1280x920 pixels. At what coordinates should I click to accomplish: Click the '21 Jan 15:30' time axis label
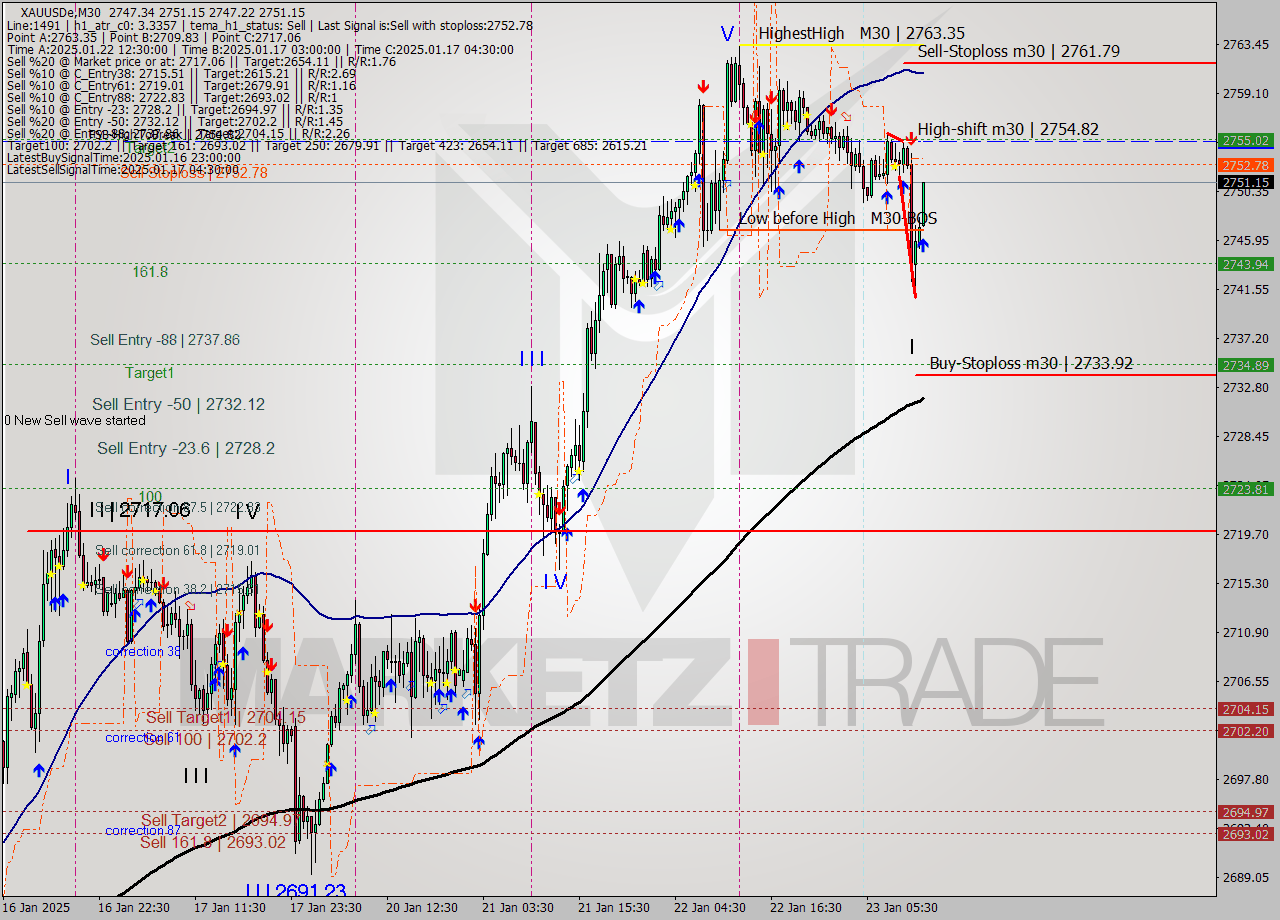[x=614, y=908]
